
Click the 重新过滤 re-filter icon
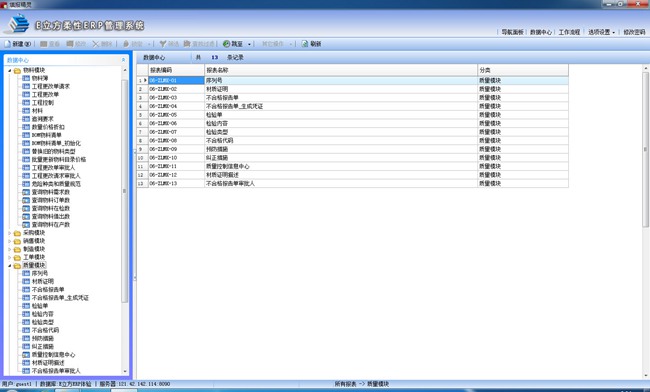[x=187, y=44]
